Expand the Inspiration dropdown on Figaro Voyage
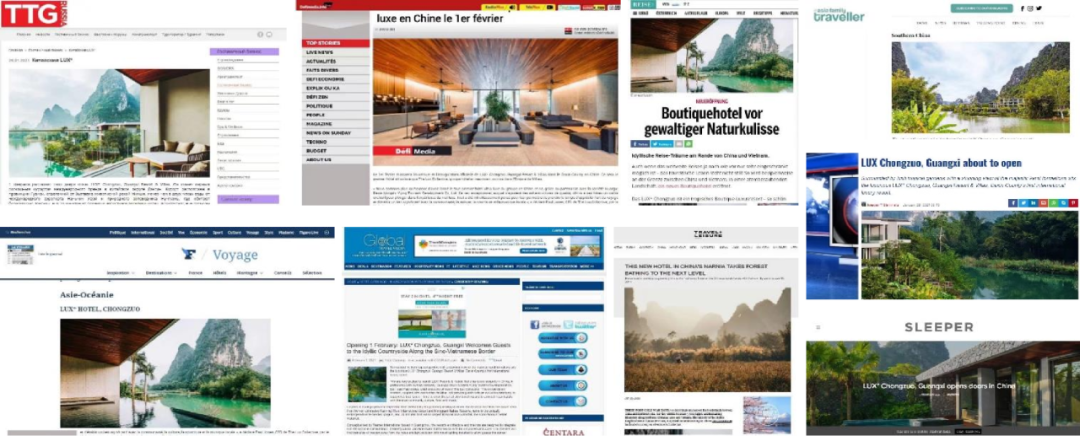Viewport: 1080px width, 436px height. pos(121,273)
